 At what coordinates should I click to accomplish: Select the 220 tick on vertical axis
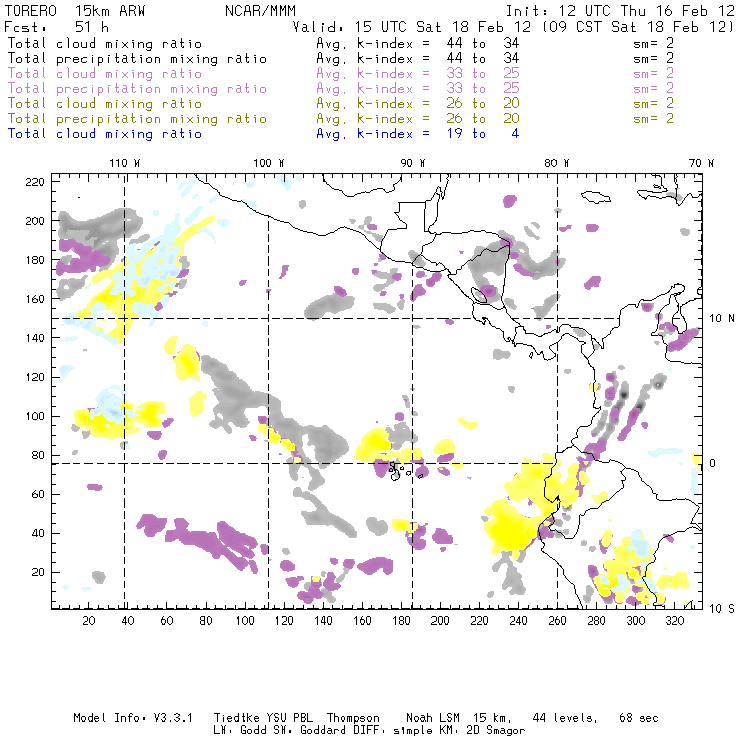[x=36, y=181]
